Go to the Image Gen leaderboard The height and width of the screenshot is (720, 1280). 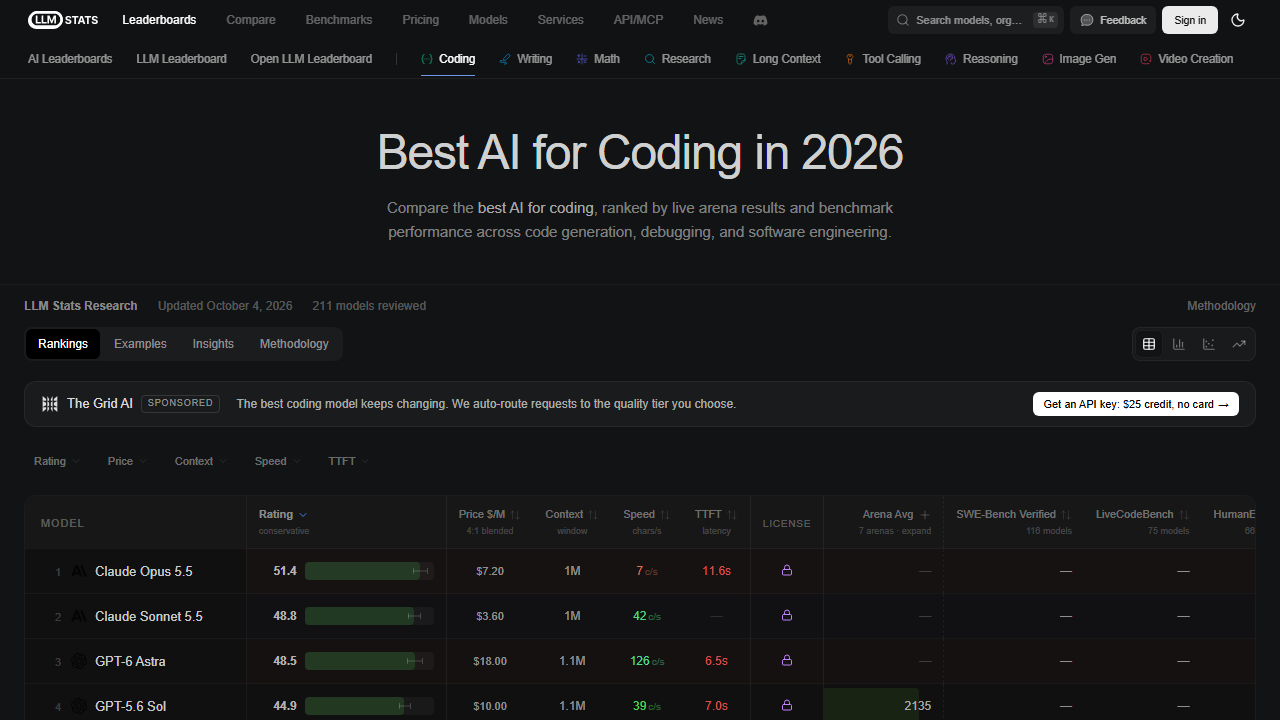[x=1079, y=59]
